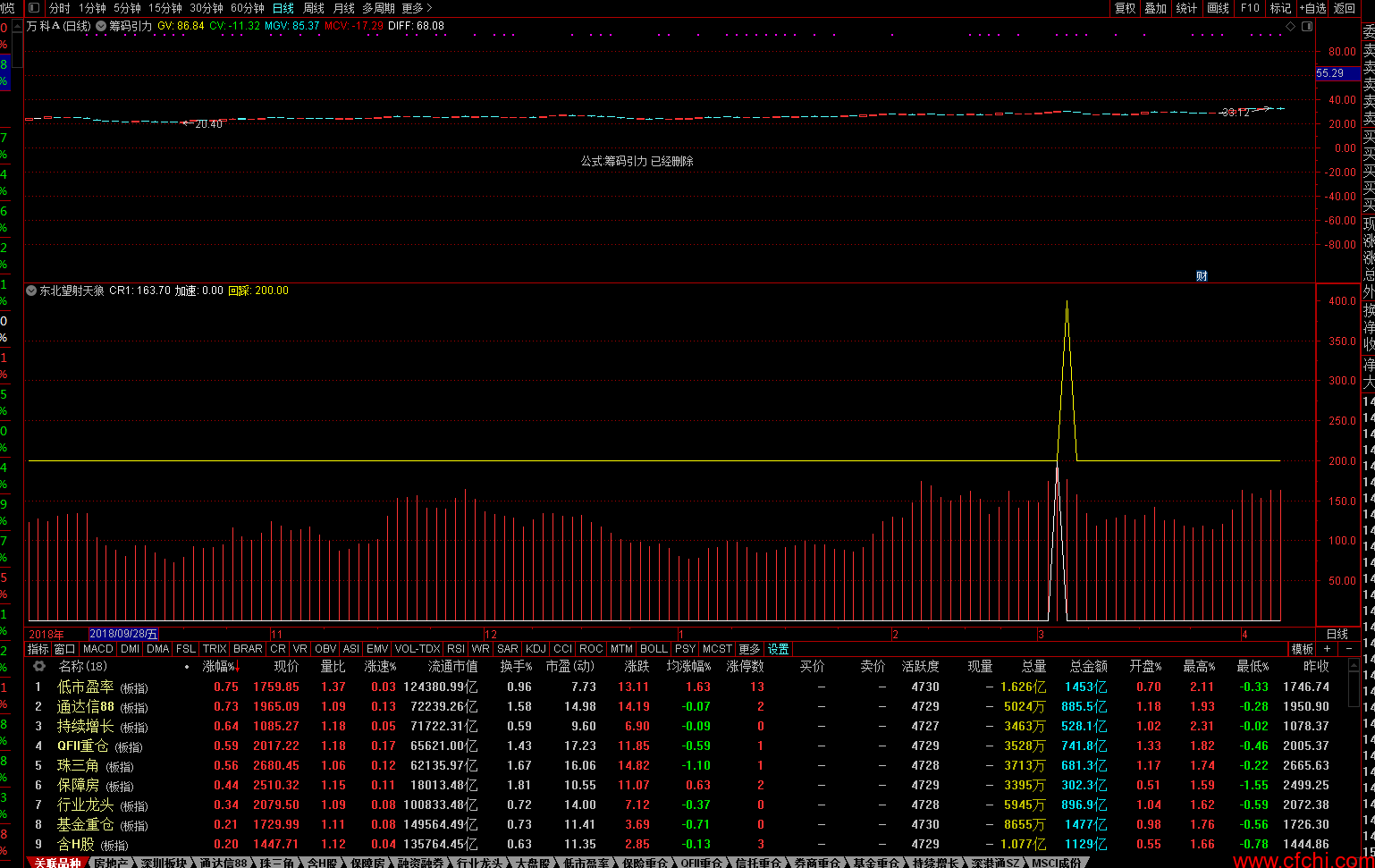The image size is (1375, 868).
Task: Select the DMI indicator tab
Action: pyautogui.click(x=131, y=649)
